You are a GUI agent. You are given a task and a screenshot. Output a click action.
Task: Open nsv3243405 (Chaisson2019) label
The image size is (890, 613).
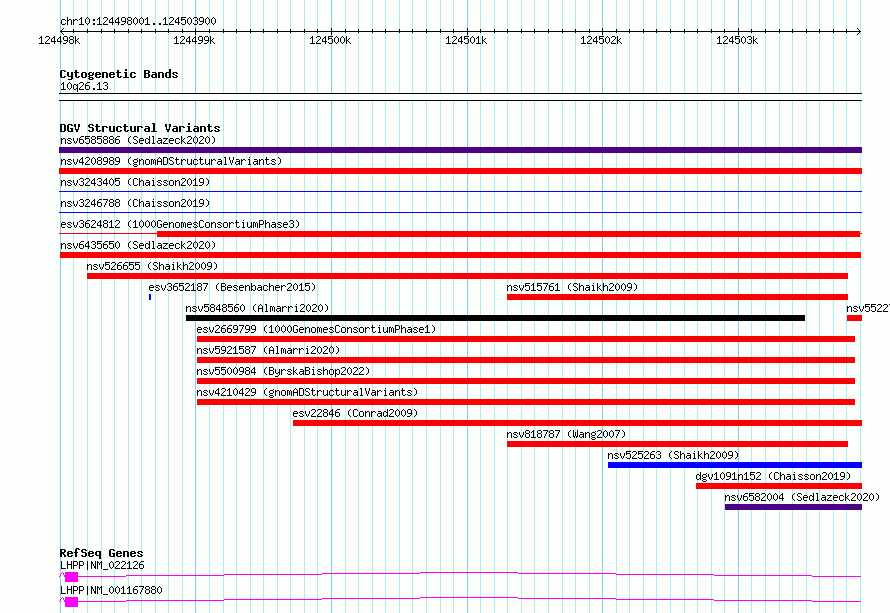[x=135, y=182]
